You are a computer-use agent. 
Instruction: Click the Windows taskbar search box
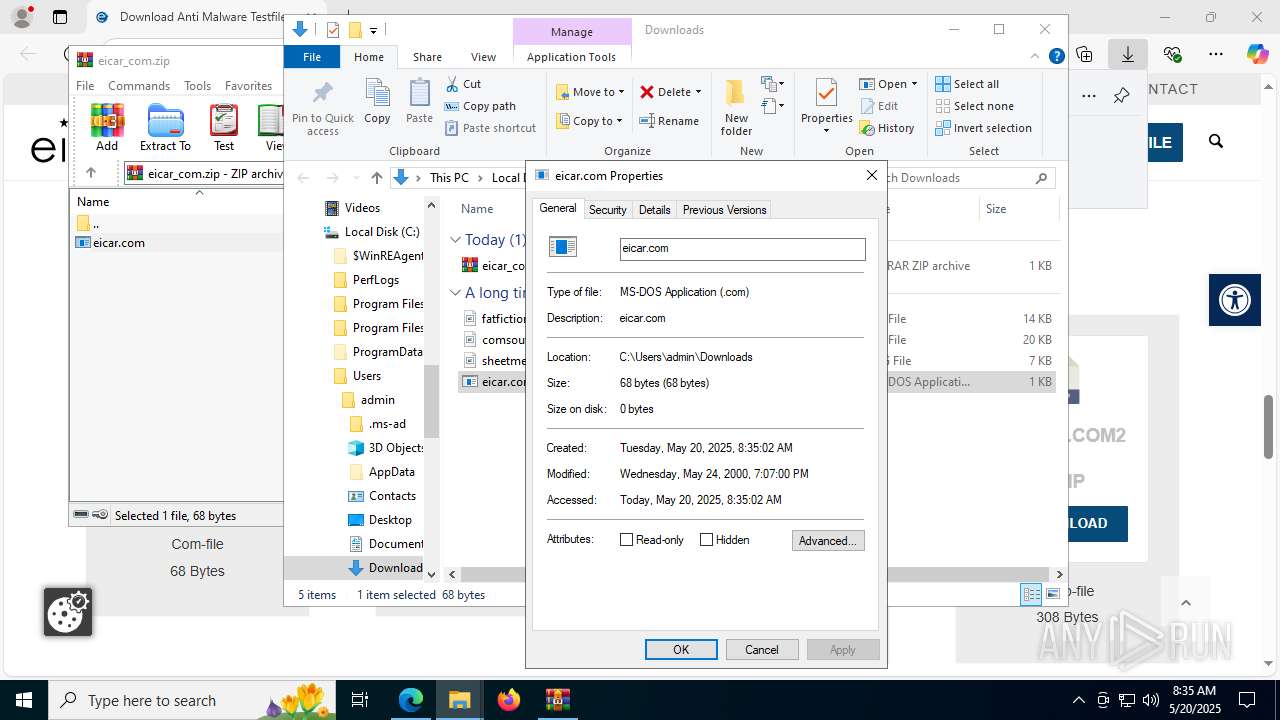click(191, 700)
